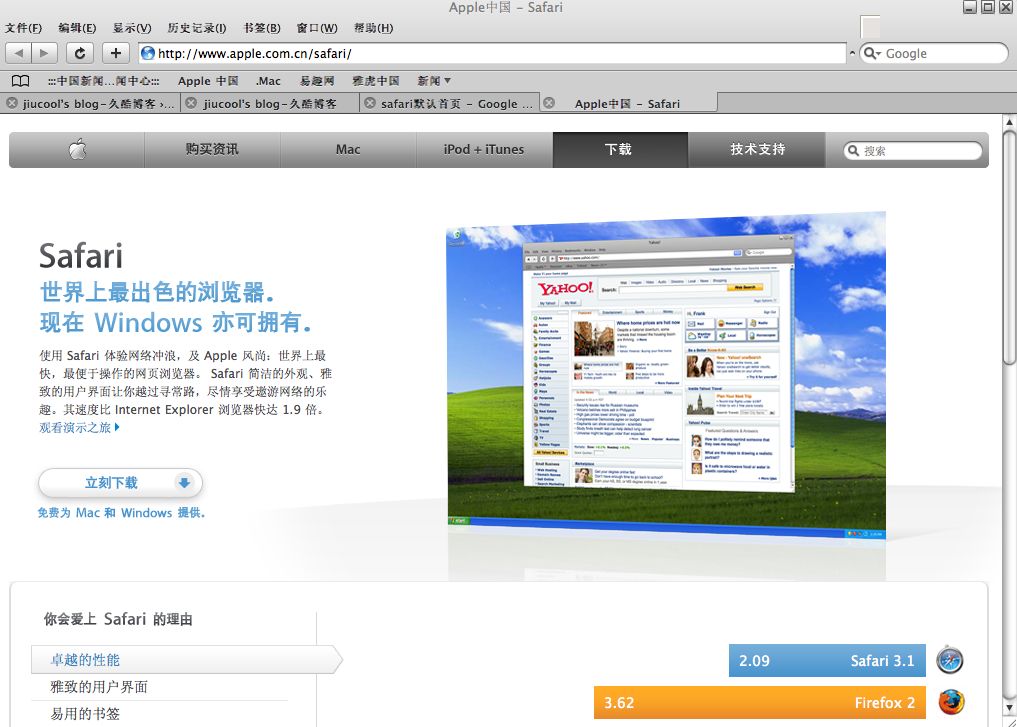Open the 历史记录(I) menu
This screenshot has width=1017, height=727.
(x=197, y=28)
